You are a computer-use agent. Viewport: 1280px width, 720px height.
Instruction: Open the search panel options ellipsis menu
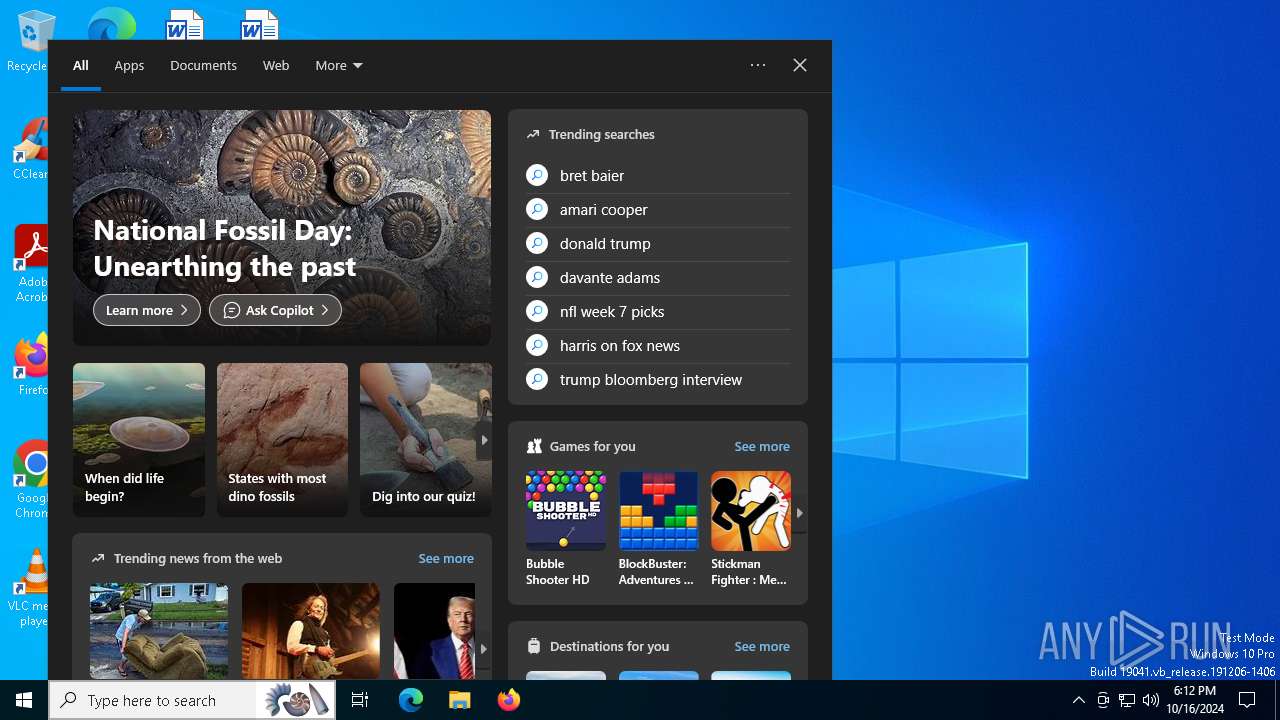click(758, 65)
